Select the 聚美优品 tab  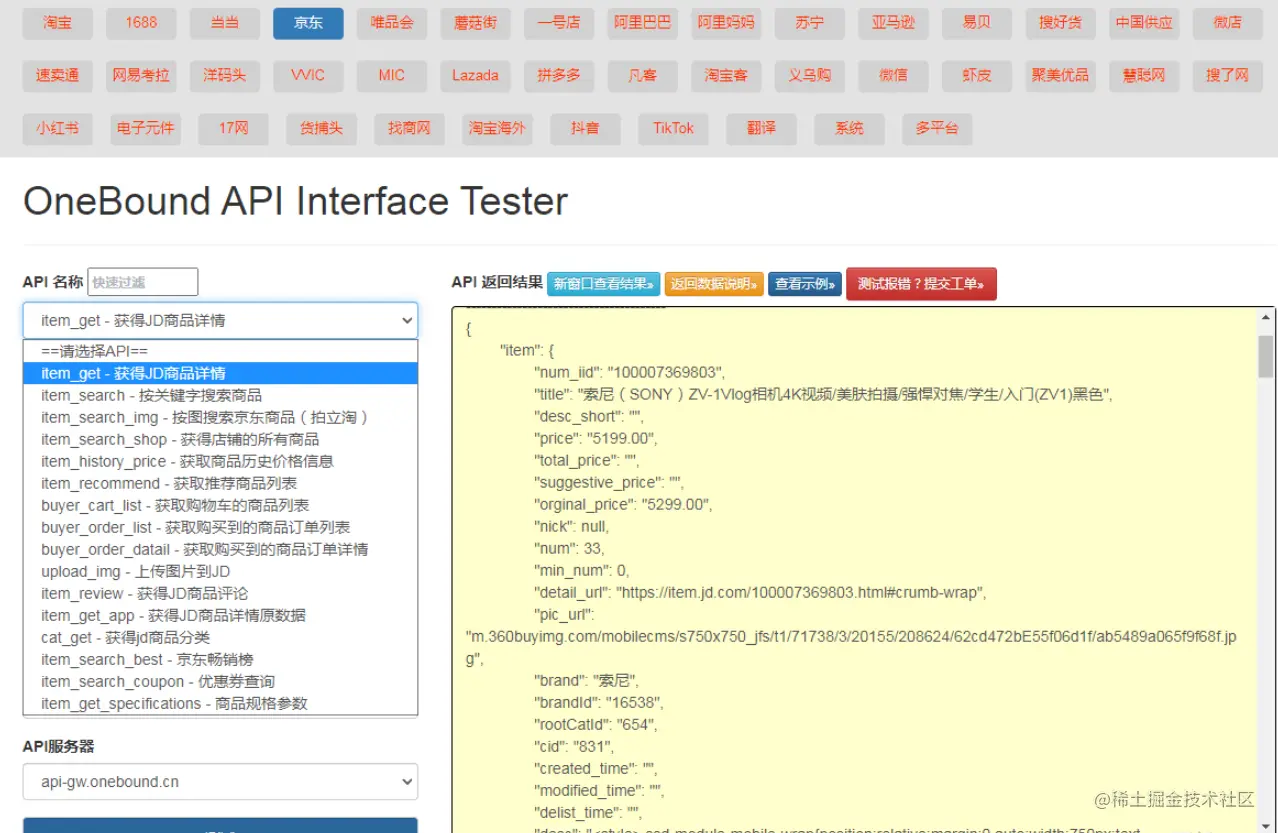(1060, 76)
